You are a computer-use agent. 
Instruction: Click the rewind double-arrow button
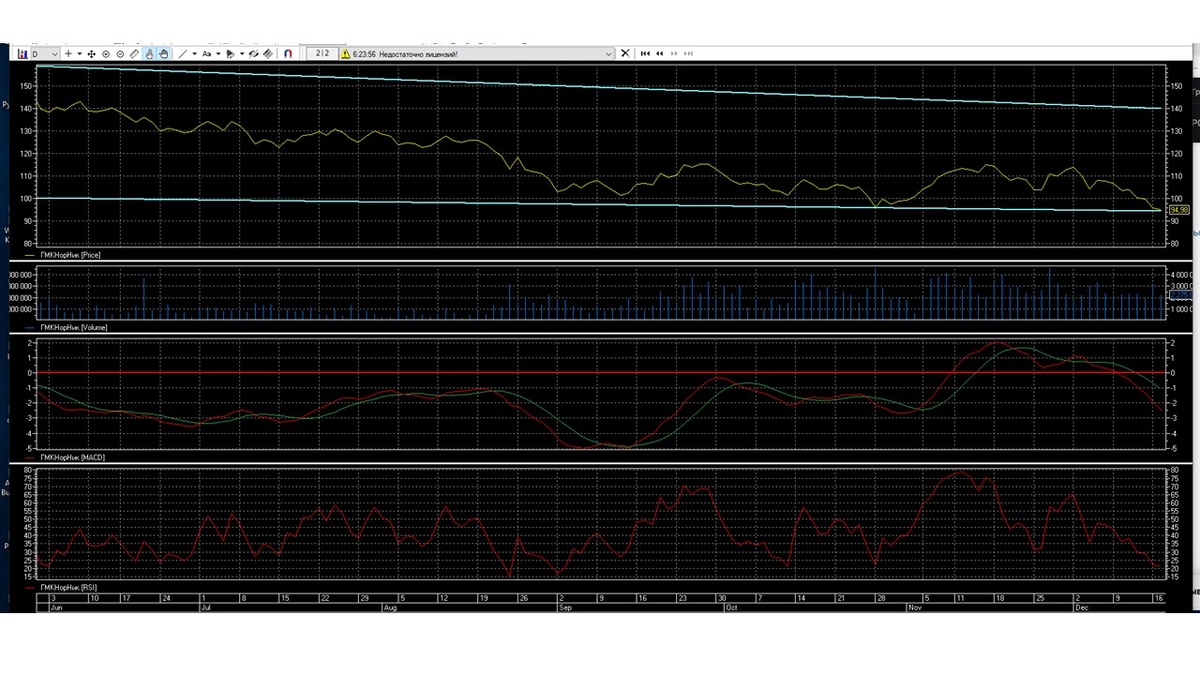coord(659,53)
